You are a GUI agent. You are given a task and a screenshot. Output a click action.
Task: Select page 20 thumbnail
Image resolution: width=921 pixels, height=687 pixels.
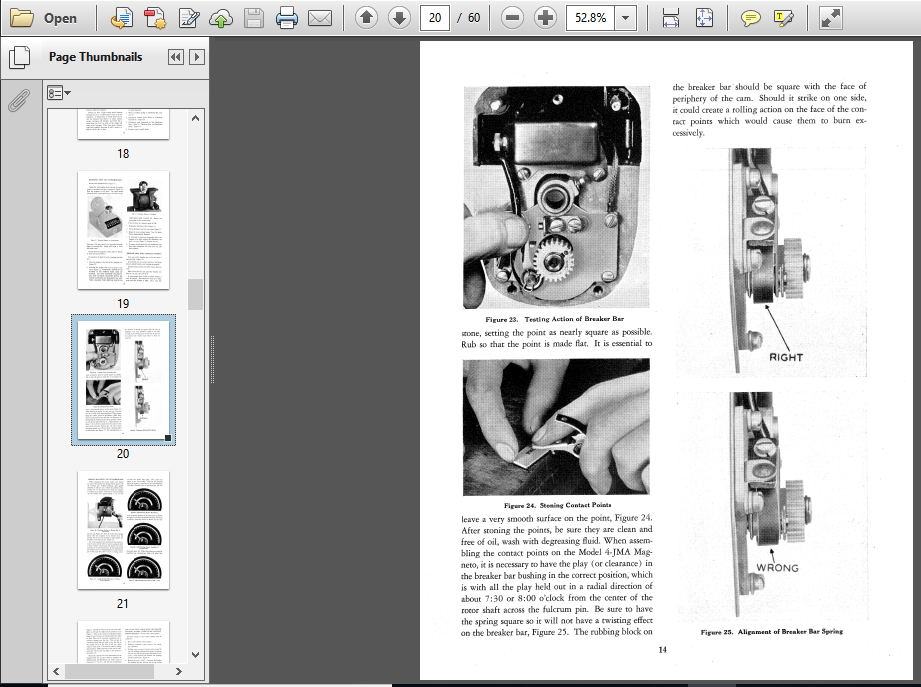point(123,380)
